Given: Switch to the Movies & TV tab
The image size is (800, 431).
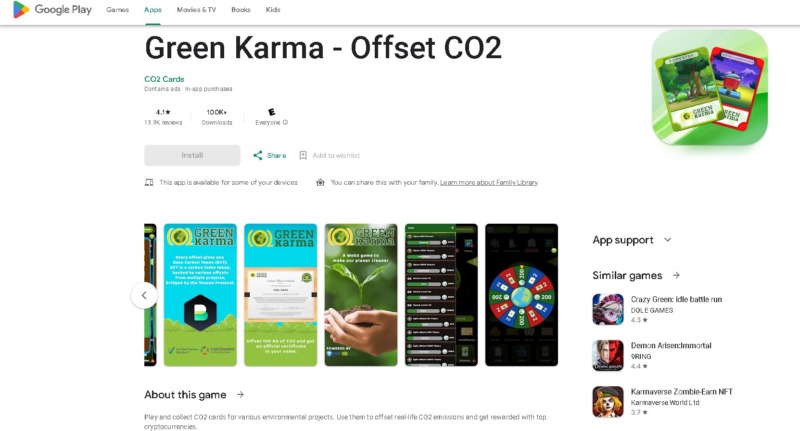Looking at the screenshot, I should [x=196, y=10].
